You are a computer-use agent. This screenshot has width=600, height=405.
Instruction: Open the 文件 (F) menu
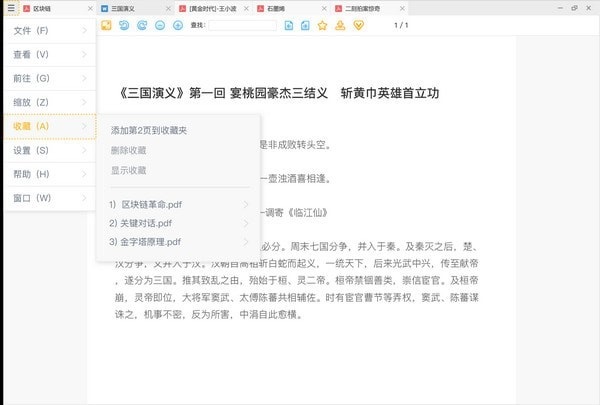50,31
